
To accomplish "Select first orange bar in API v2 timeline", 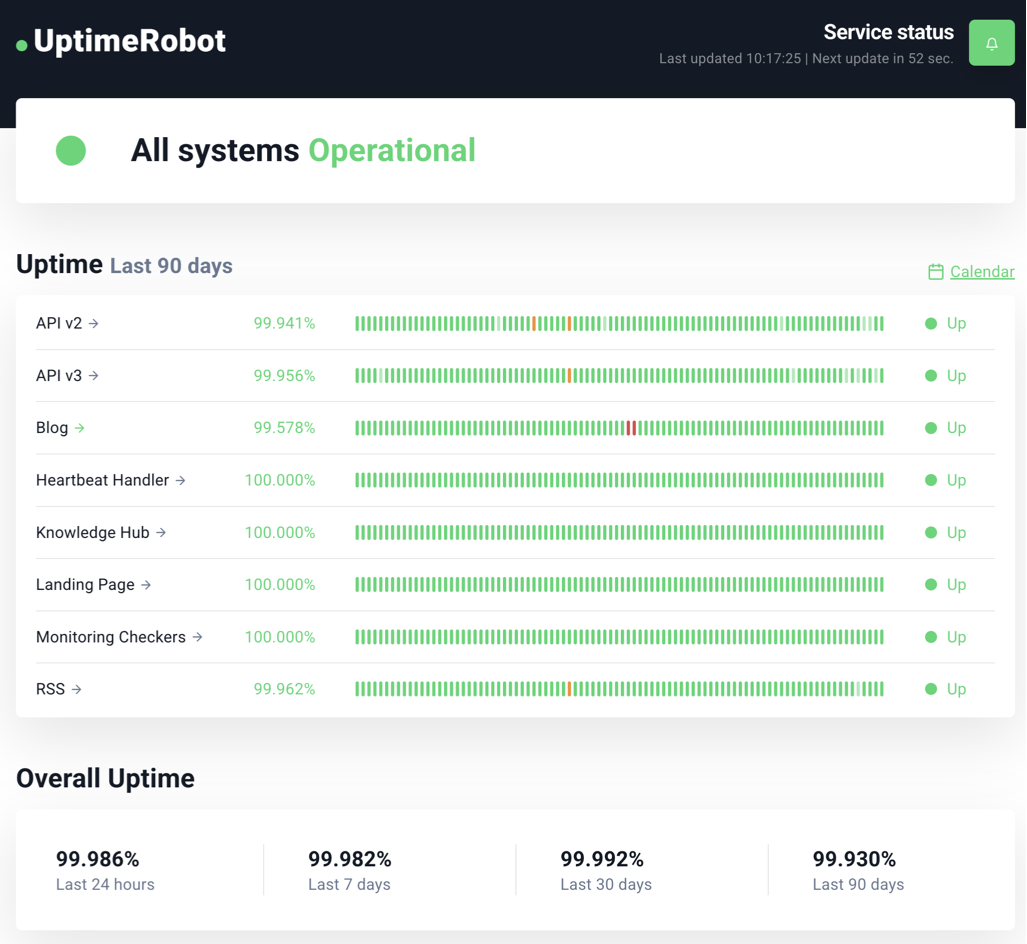I will [x=534, y=324].
